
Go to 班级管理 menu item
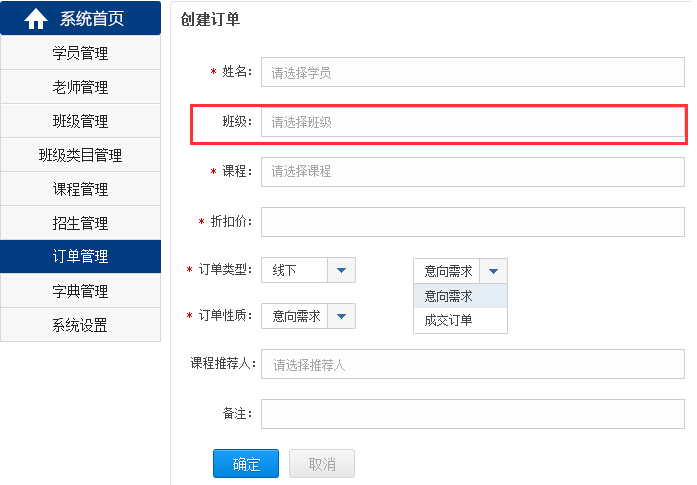[80, 122]
